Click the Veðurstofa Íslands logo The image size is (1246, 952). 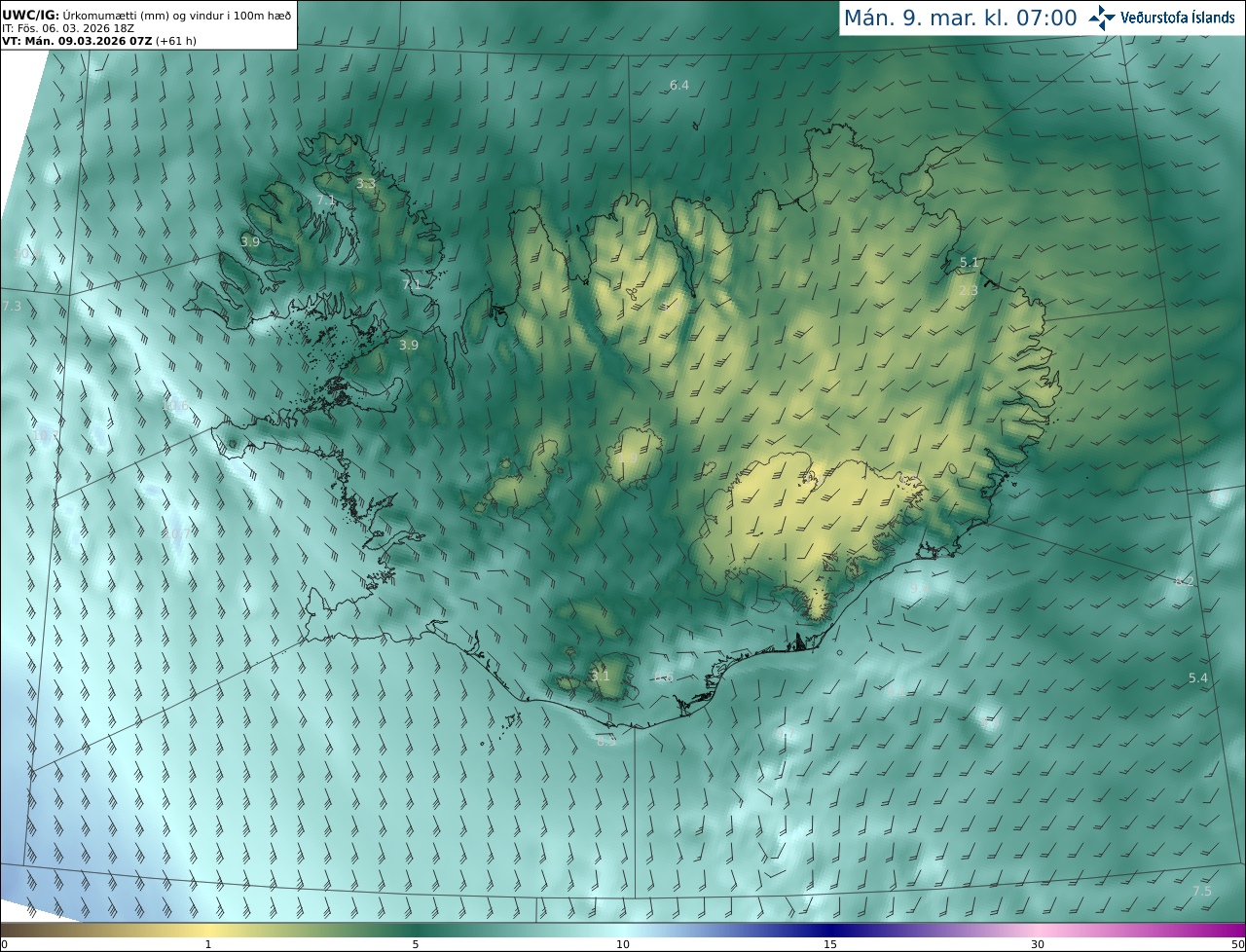pos(1161,18)
